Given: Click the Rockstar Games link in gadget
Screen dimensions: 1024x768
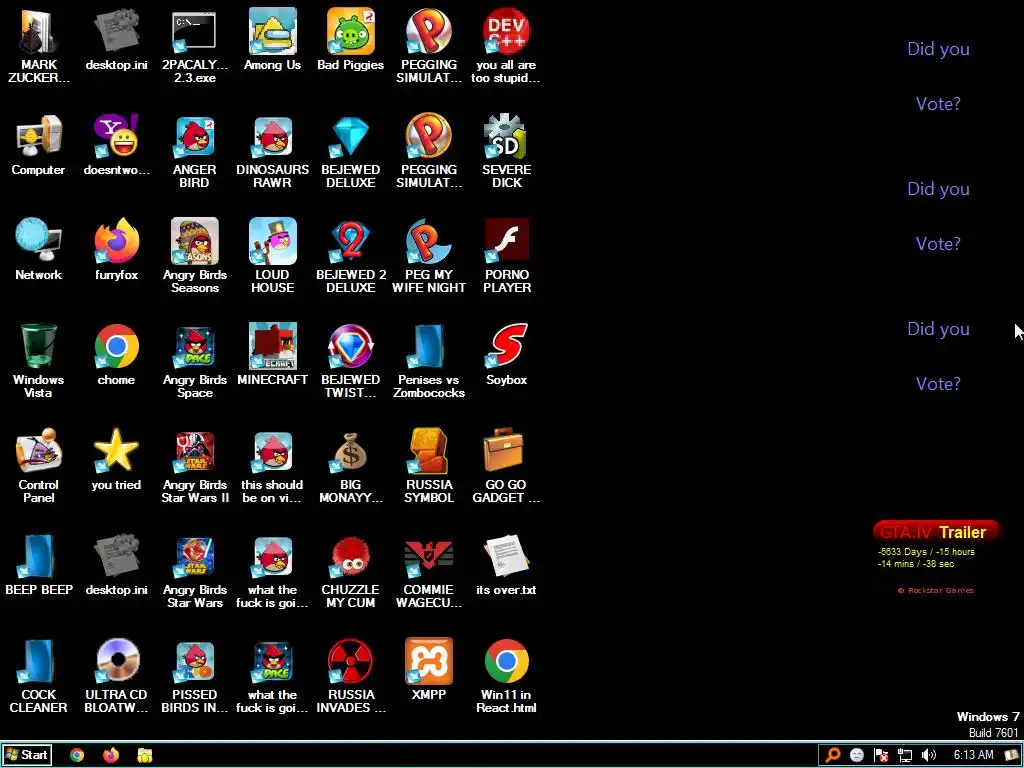Looking at the screenshot, I should pyautogui.click(x=936, y=590).
